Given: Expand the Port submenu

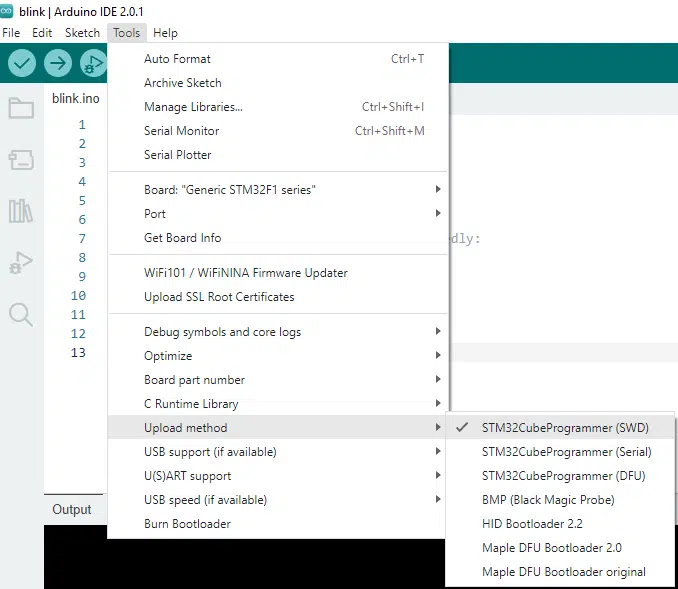Looking at the screenshot, I should pos(278,214).
